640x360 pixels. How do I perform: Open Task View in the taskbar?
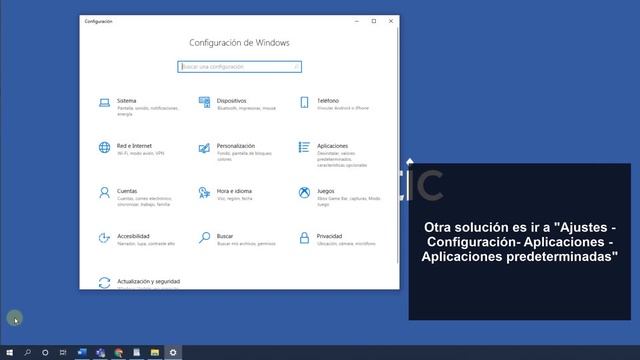[x=63, y=352]
